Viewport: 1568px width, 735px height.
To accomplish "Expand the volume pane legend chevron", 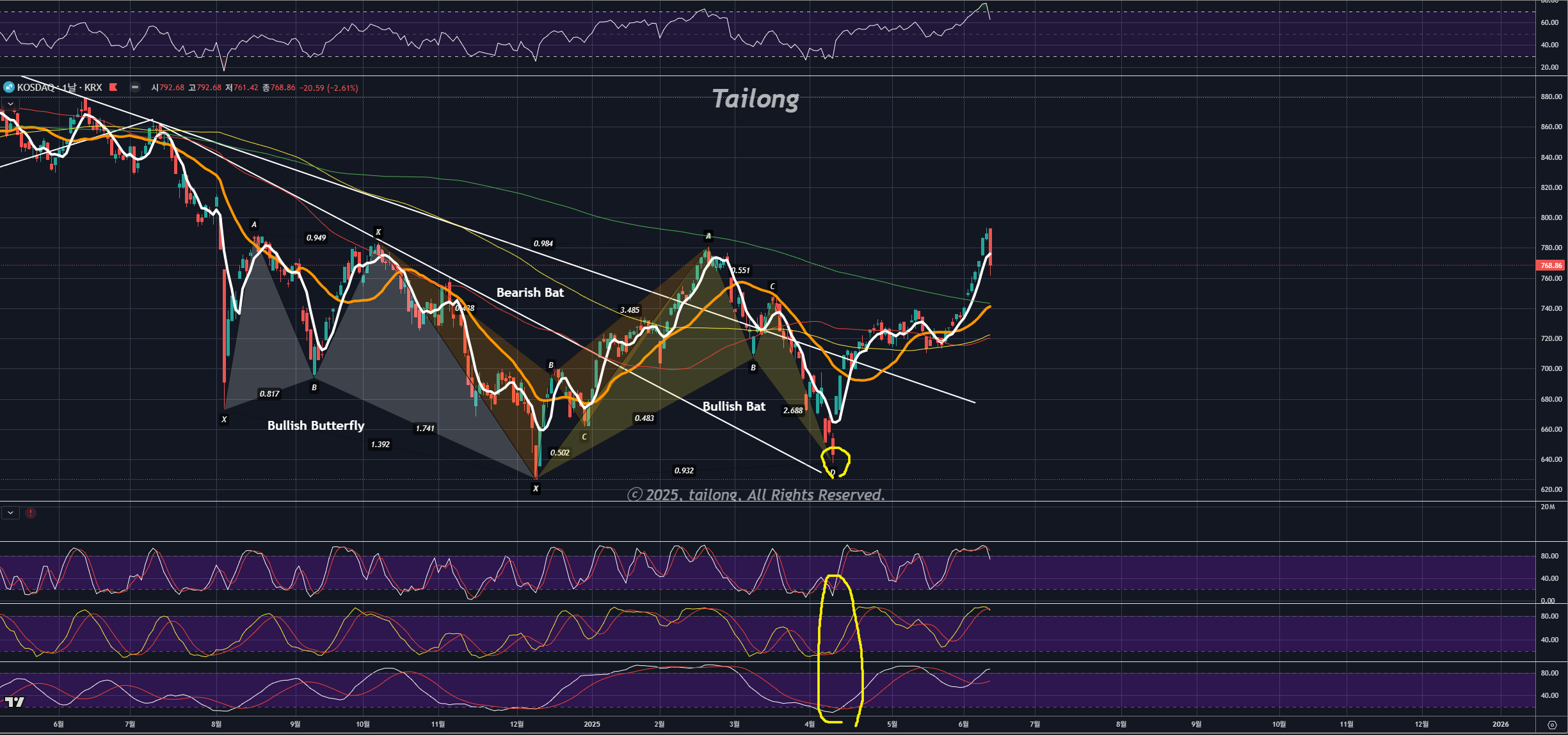I will [10, 513].
